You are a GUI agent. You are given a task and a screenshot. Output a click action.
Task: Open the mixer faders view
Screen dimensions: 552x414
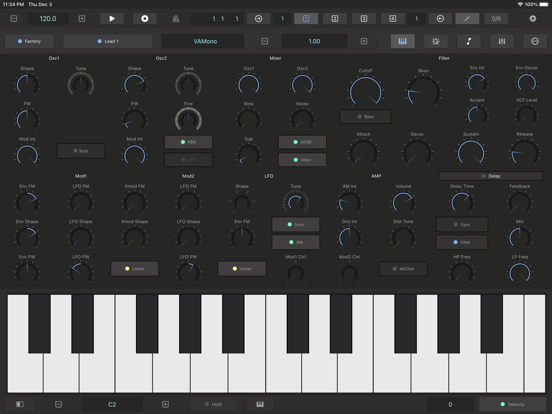502,41
